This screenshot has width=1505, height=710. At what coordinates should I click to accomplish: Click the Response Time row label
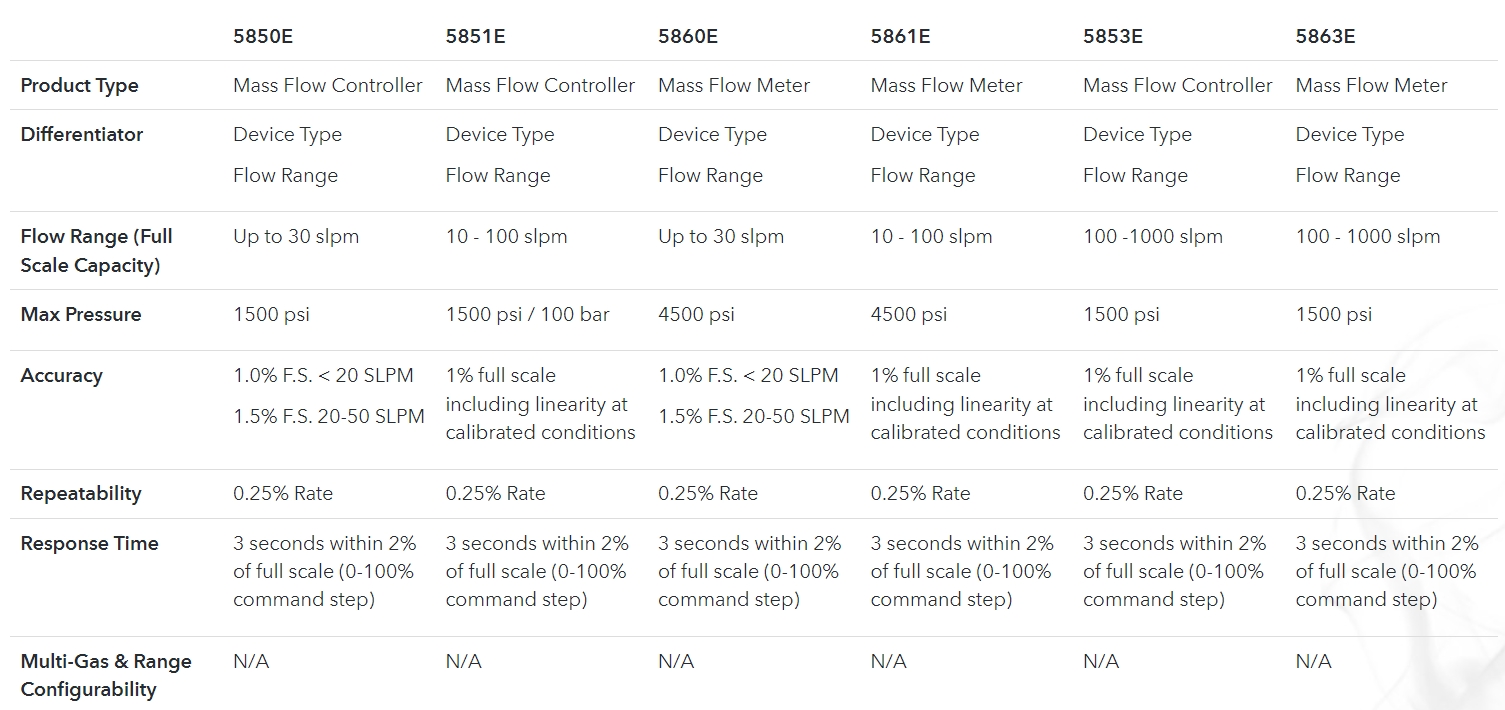89,544
